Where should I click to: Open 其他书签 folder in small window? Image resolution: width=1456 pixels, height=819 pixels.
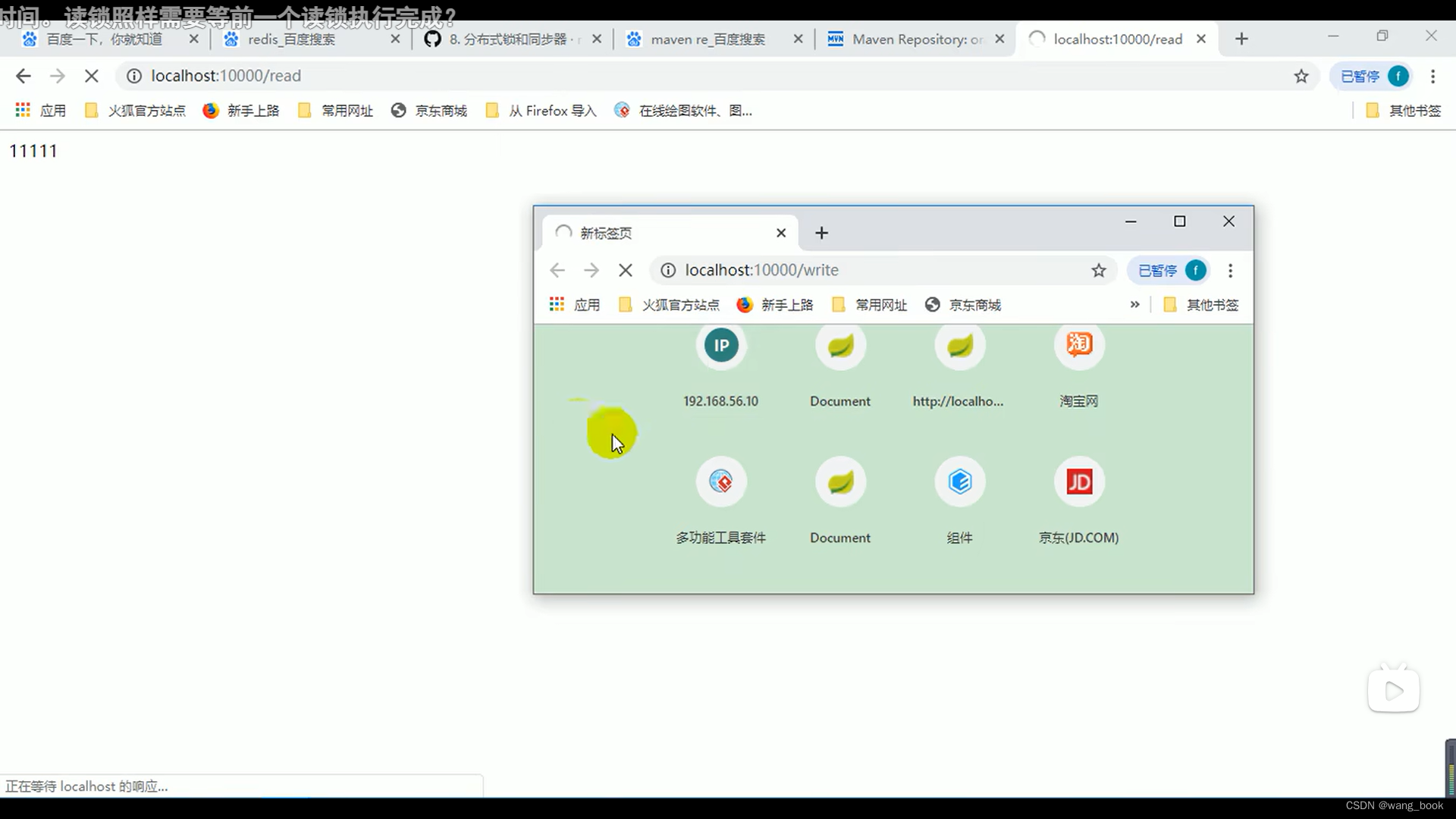1201,305
